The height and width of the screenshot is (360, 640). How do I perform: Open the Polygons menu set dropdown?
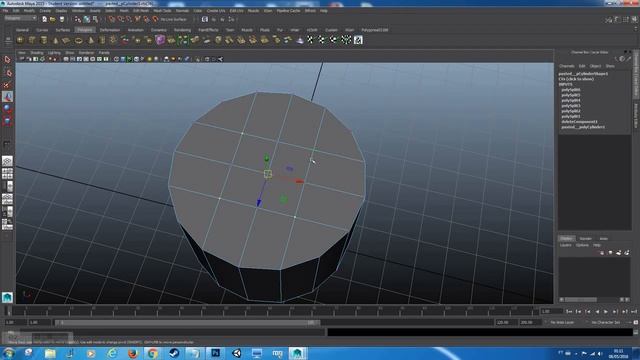[20, 18]
